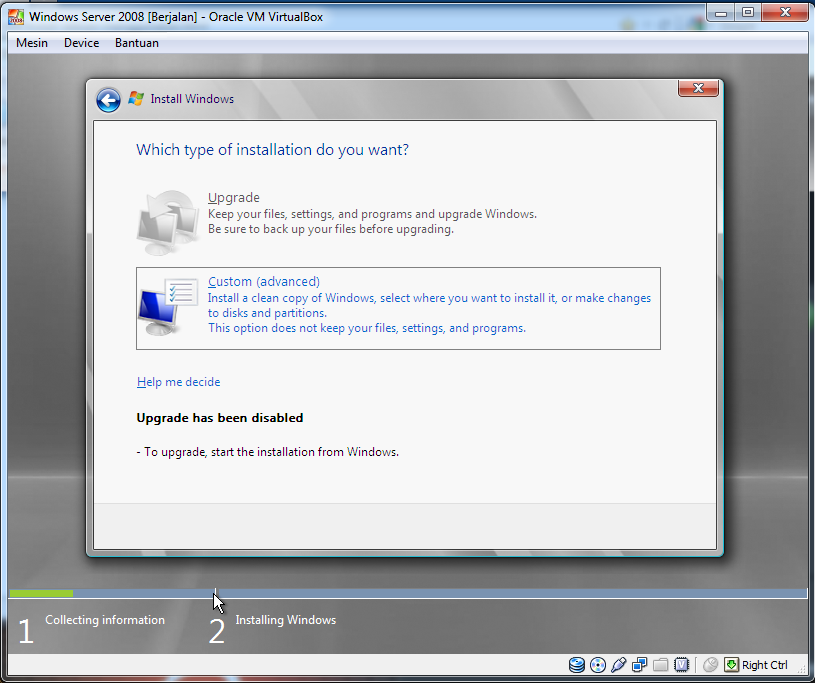The height and width of the screenshot is (683, 815).
Task: Close the Install Windows dialog
Action: [698, 88]
